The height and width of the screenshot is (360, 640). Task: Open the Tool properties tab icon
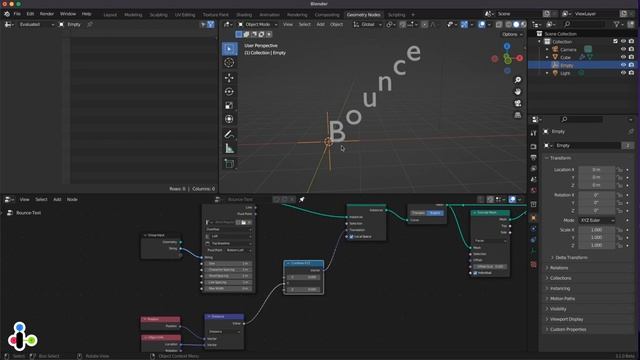click(x=533, y=133)
